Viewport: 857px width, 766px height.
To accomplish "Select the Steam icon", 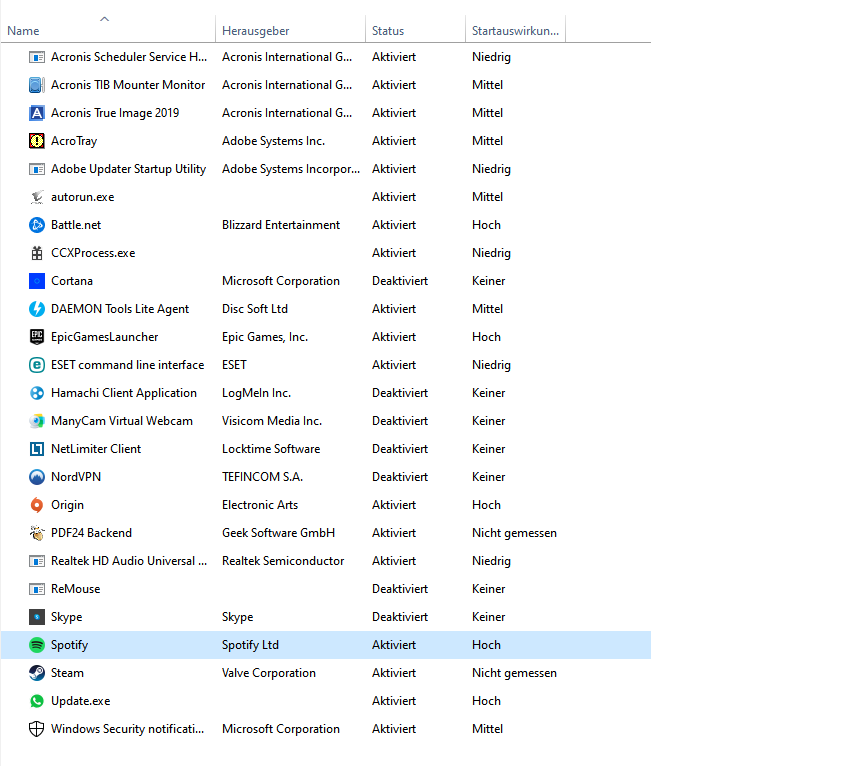I will [x=37, y=673].
